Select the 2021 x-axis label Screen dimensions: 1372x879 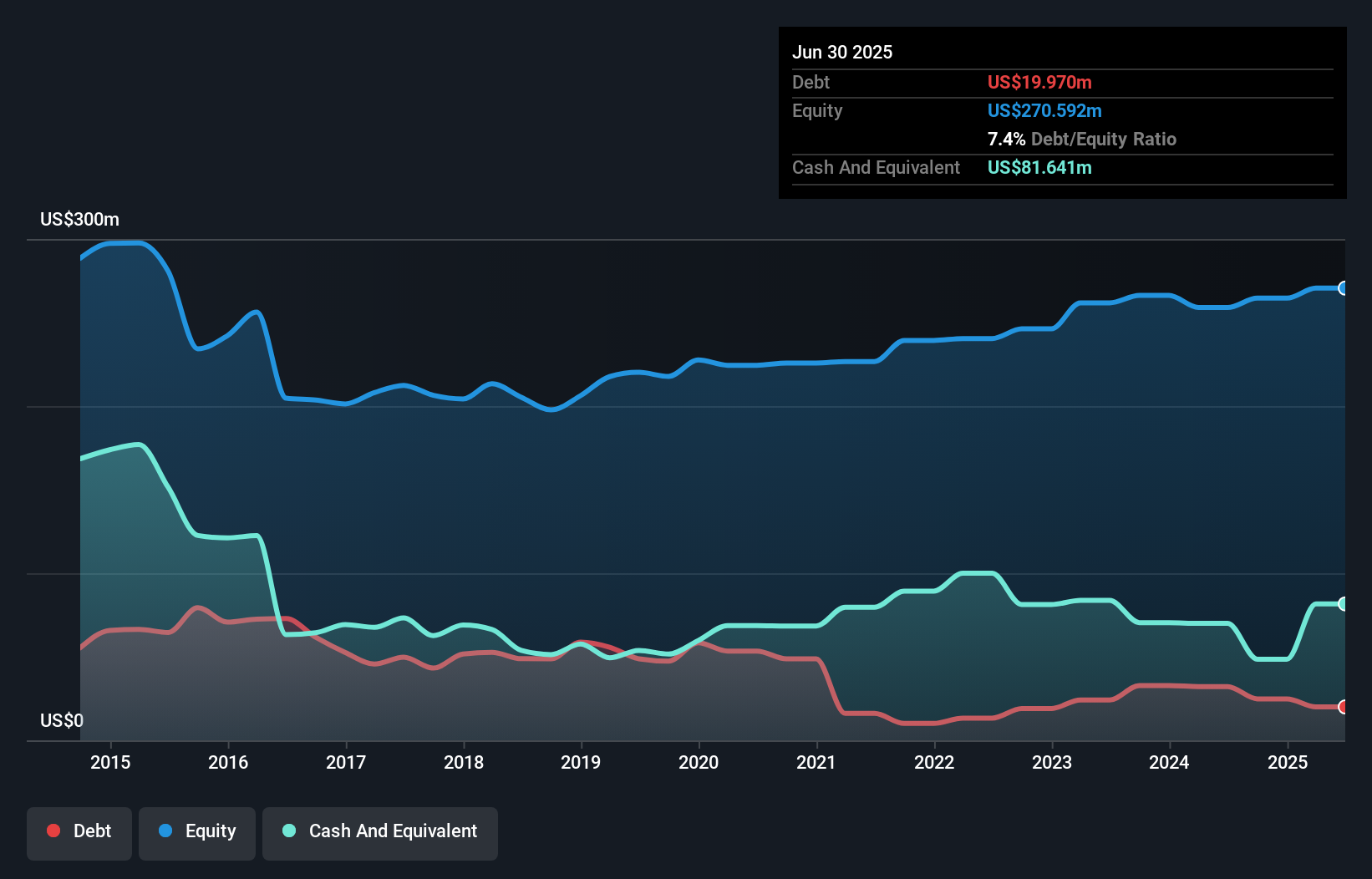pyautogui.click(x=816, y=762)
